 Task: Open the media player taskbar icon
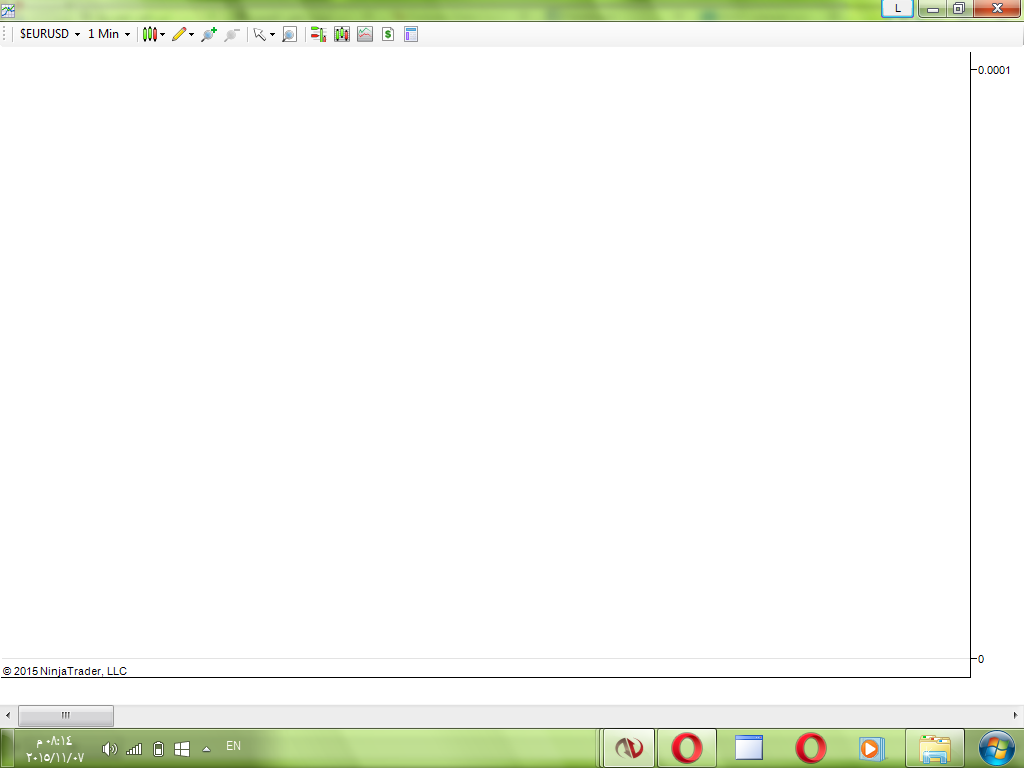tap(872, 748)
